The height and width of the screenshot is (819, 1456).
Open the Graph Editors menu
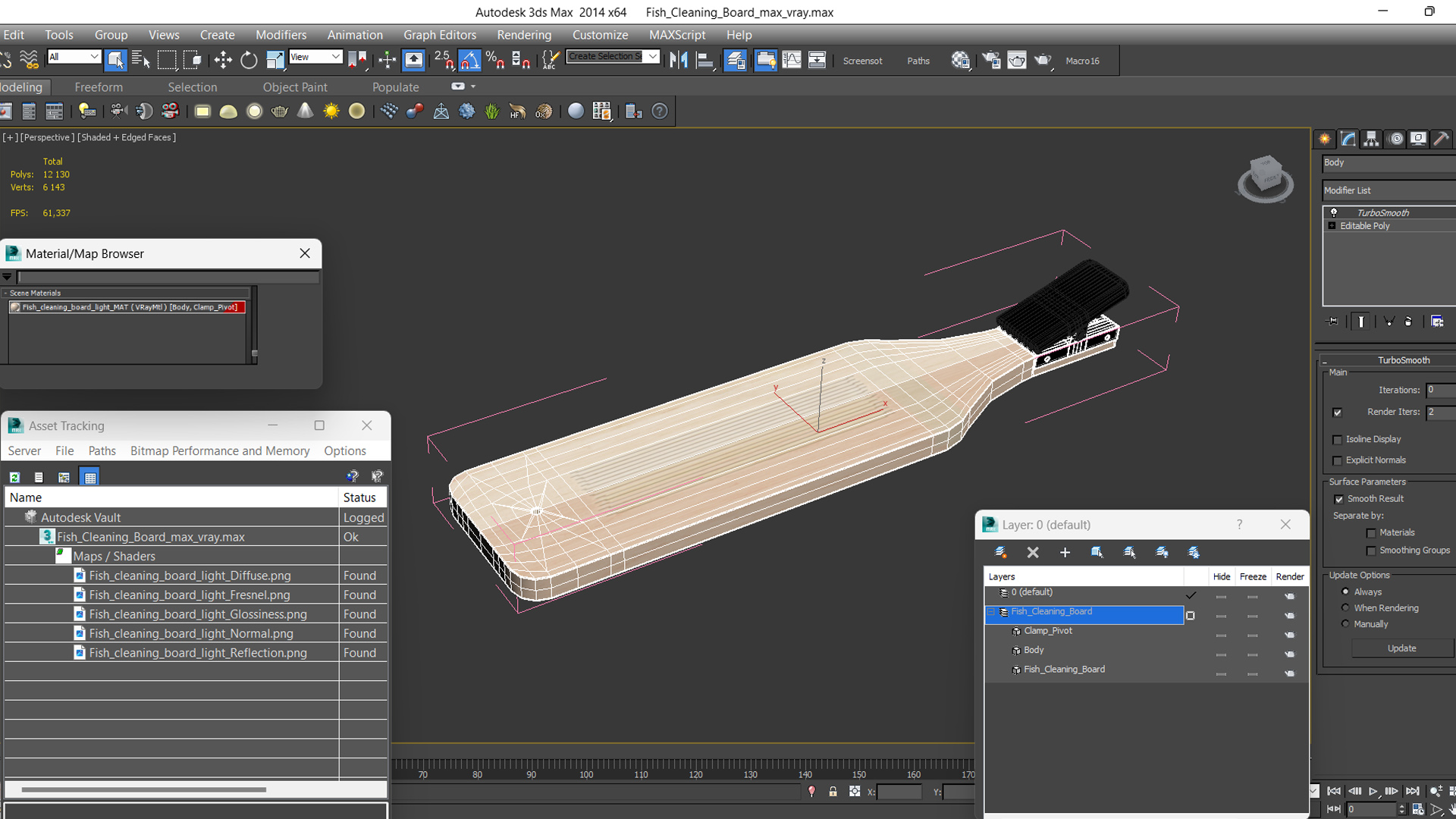440,35
